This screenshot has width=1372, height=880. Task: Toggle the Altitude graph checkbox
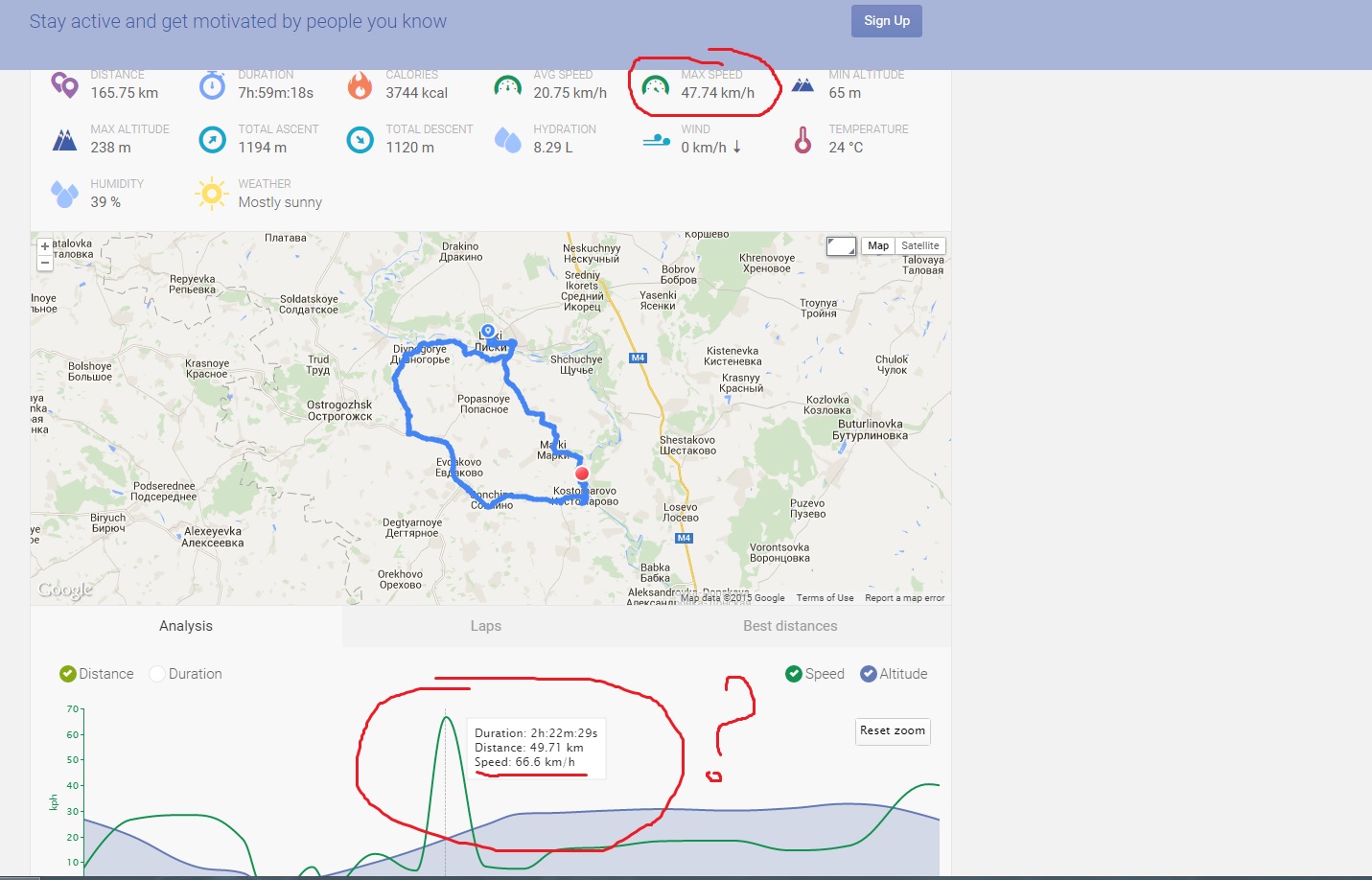pos(868,674)
